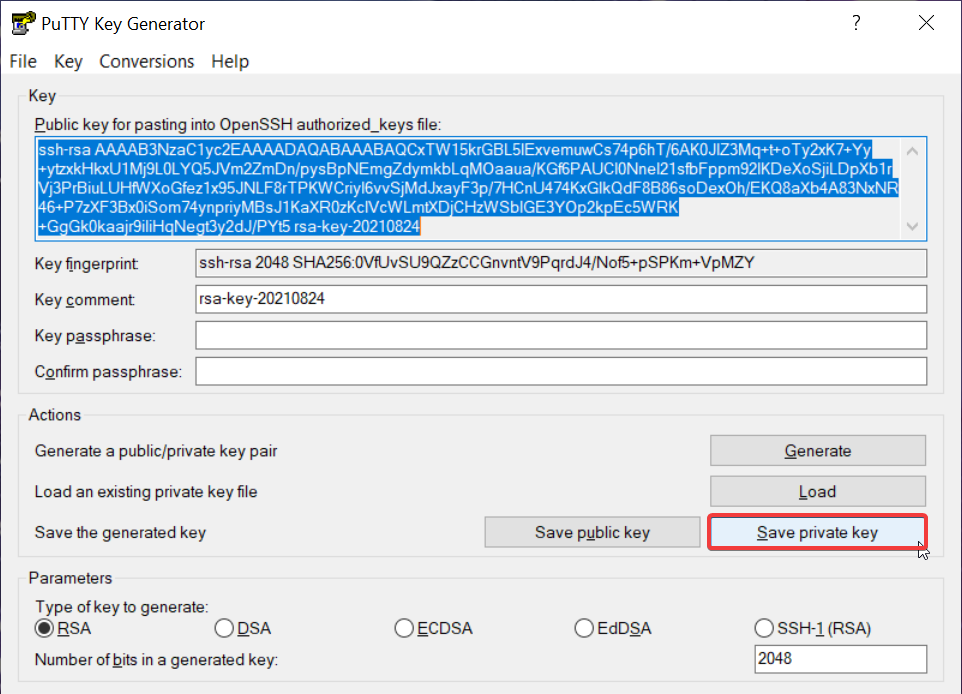962x694 pixels.
Task: Click the question mark help button
Action: click(856, 24)
